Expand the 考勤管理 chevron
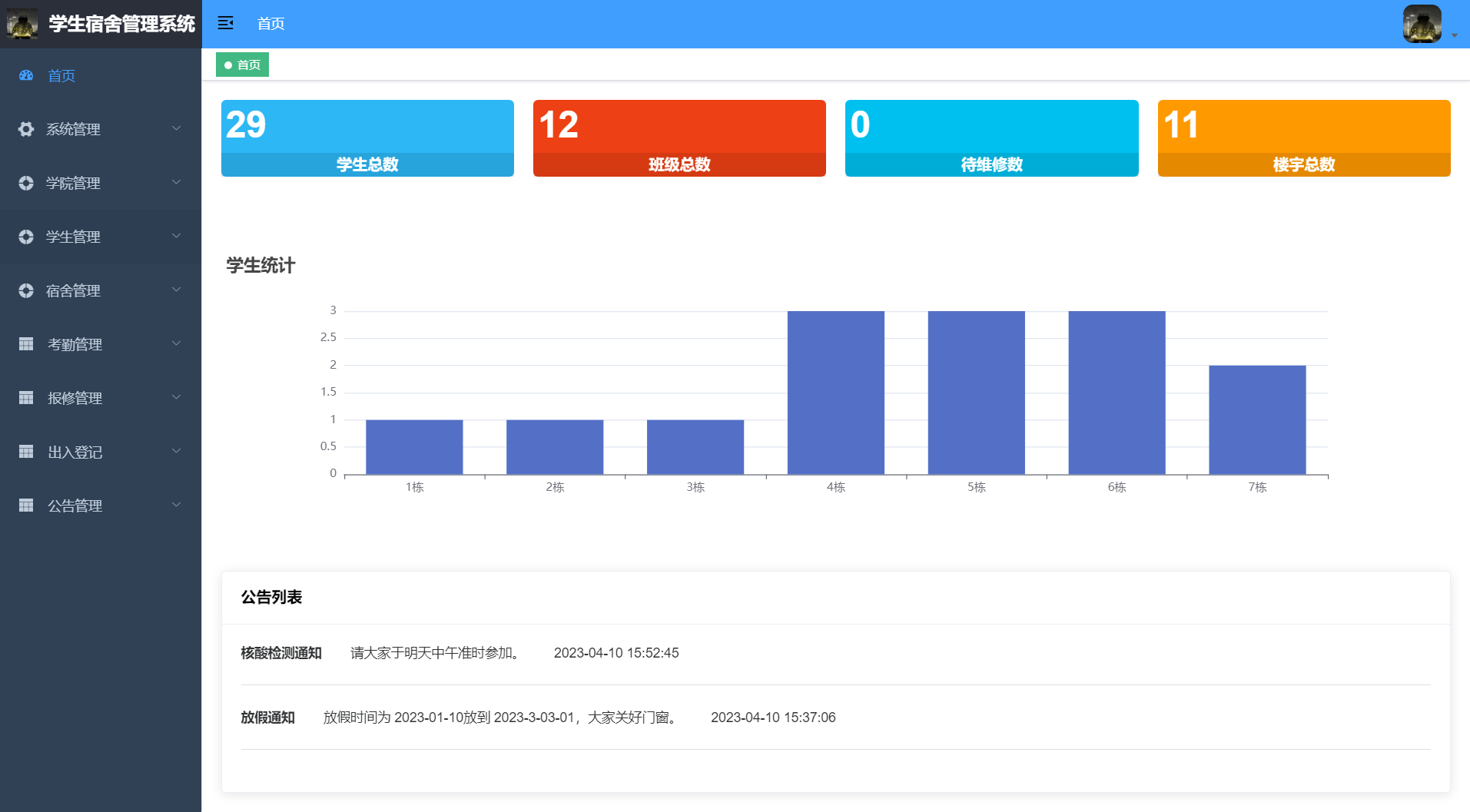 coord(177,343)
